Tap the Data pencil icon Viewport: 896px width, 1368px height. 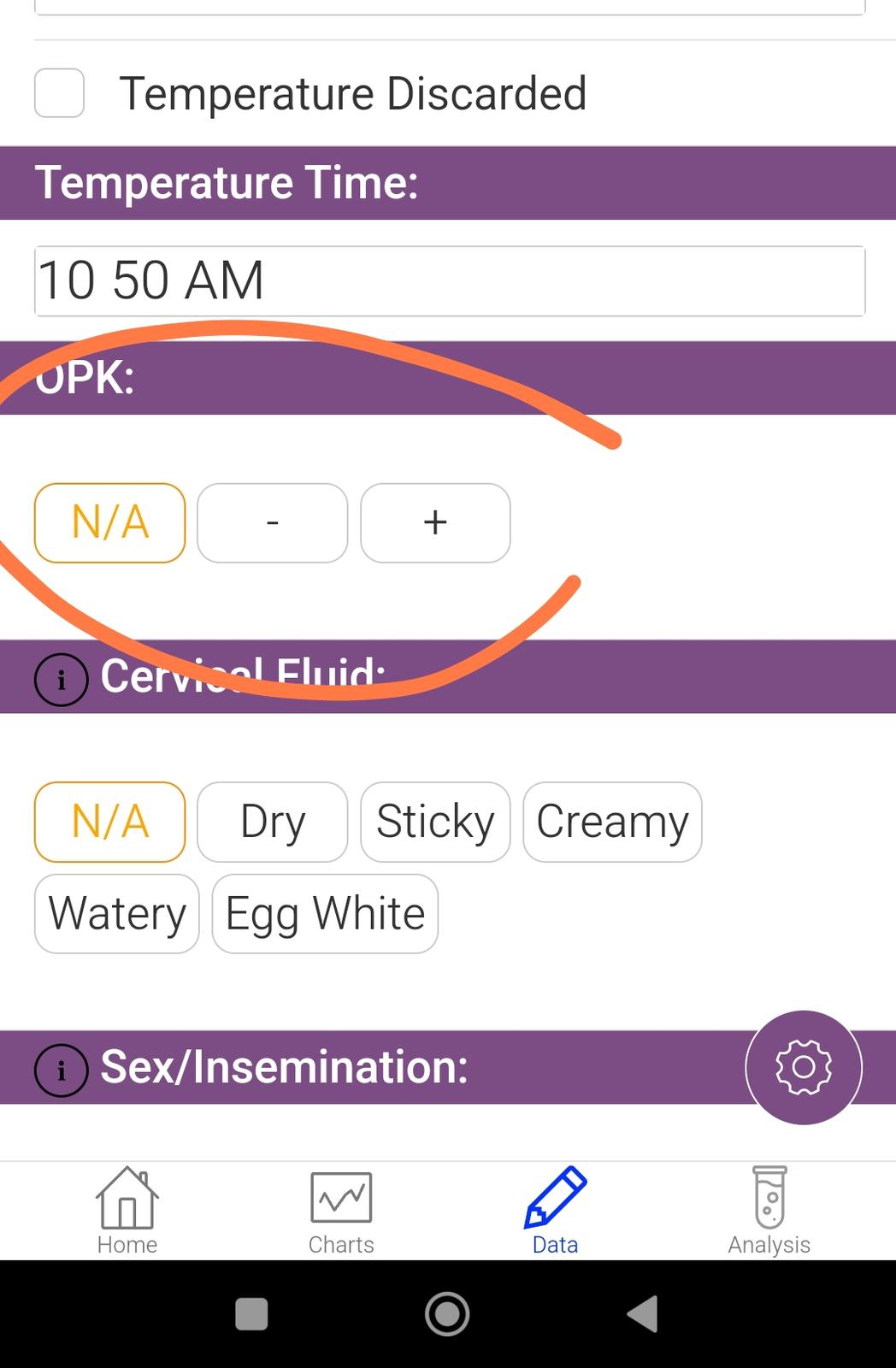tap(555, 1199)
